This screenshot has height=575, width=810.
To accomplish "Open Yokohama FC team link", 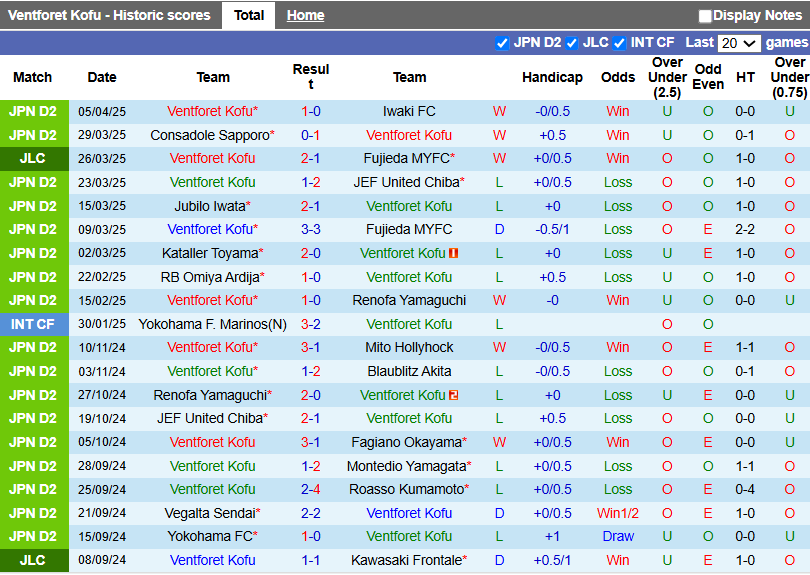I will 212,537.
